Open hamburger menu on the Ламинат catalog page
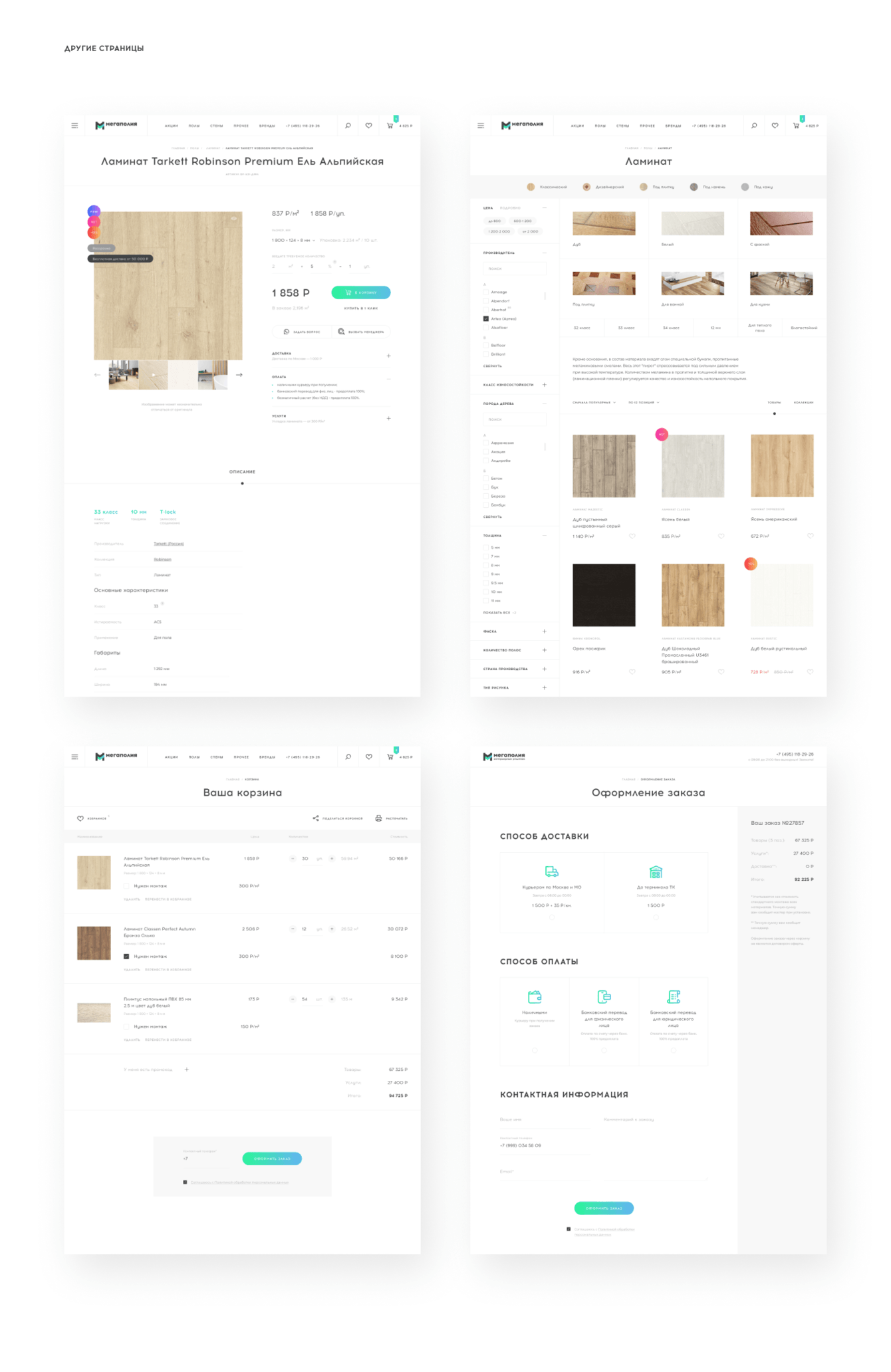The height and width of the screenshot is (1372, 891). pos(481,125)
